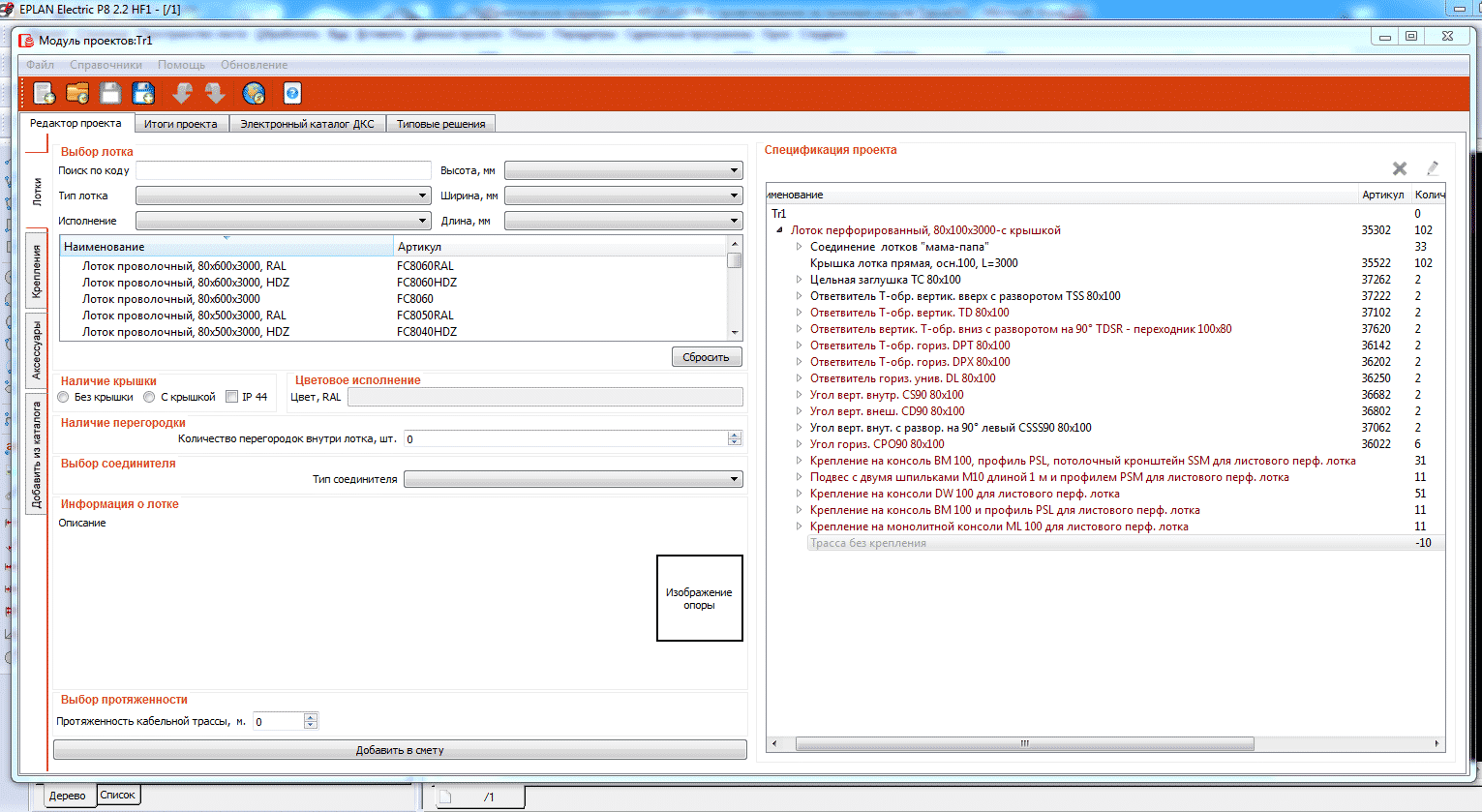1482x812 pixels.
Task: Open the 'Обновление' menu
Action: 254,65
